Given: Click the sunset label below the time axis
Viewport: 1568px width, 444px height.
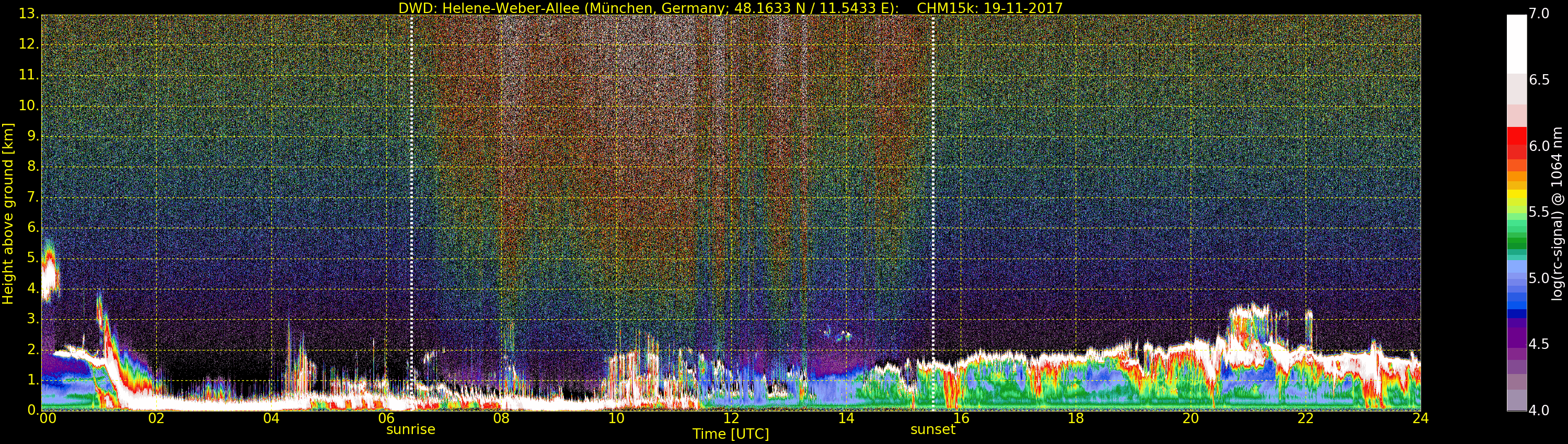Looking at the screenshot, I should [x=932, y=429].
